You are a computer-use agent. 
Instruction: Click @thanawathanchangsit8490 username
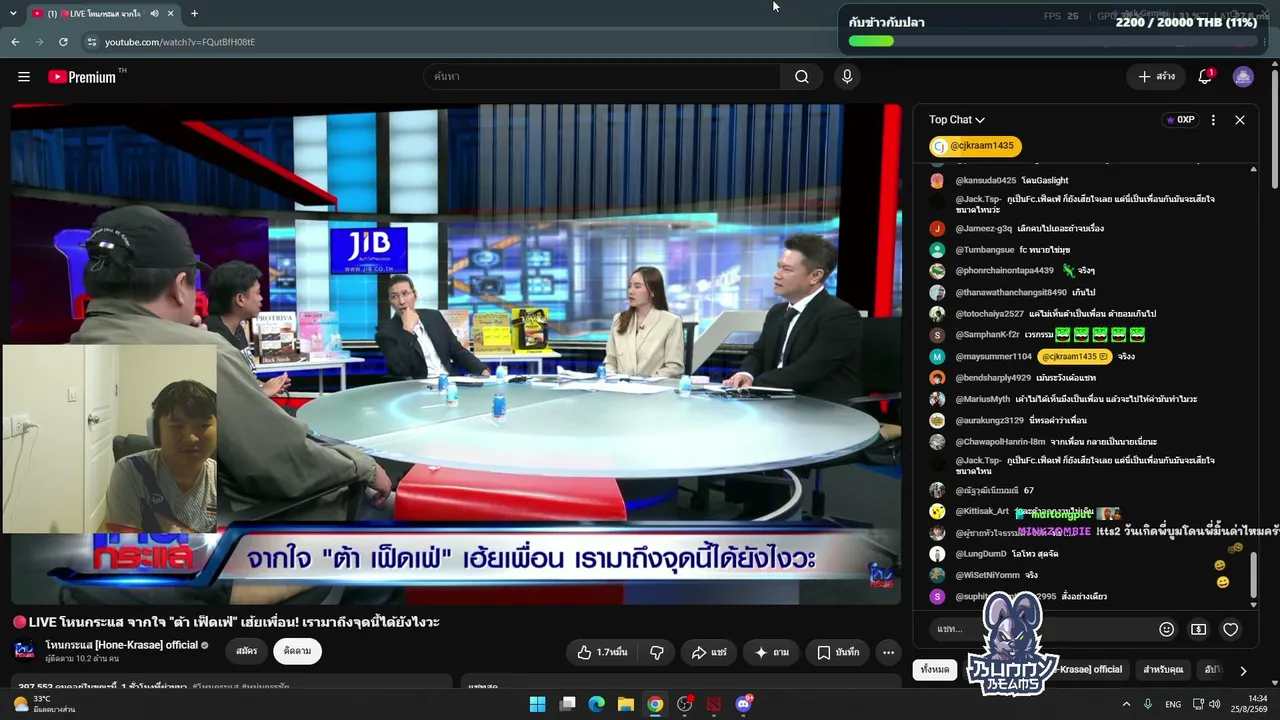pos(1011,293)
